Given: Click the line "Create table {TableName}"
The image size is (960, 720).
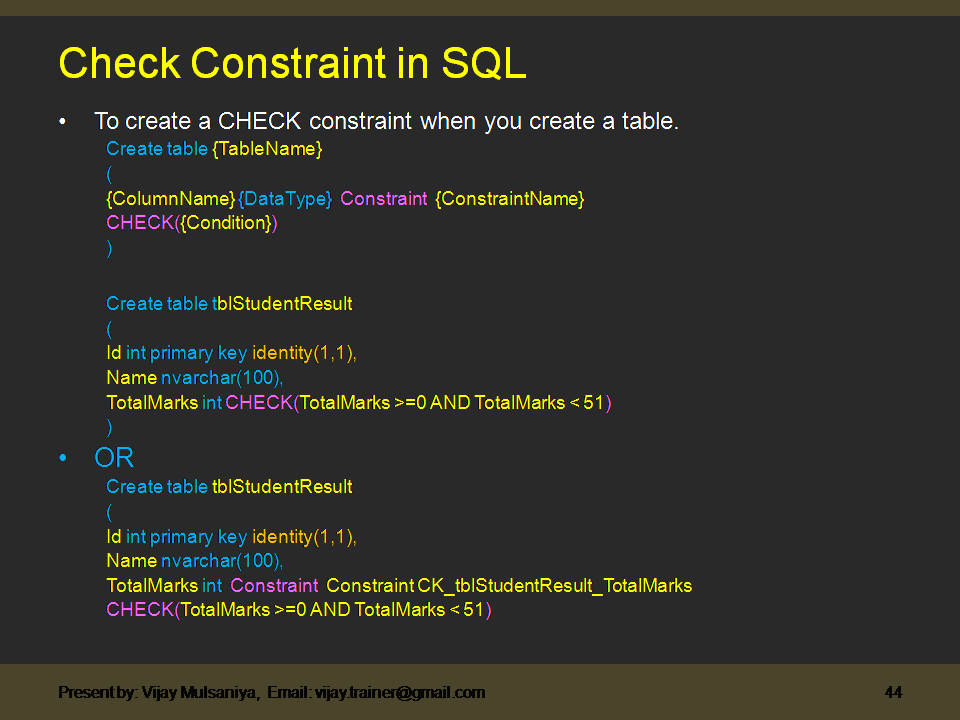Looking at the screenshot, I should [214, 149].
